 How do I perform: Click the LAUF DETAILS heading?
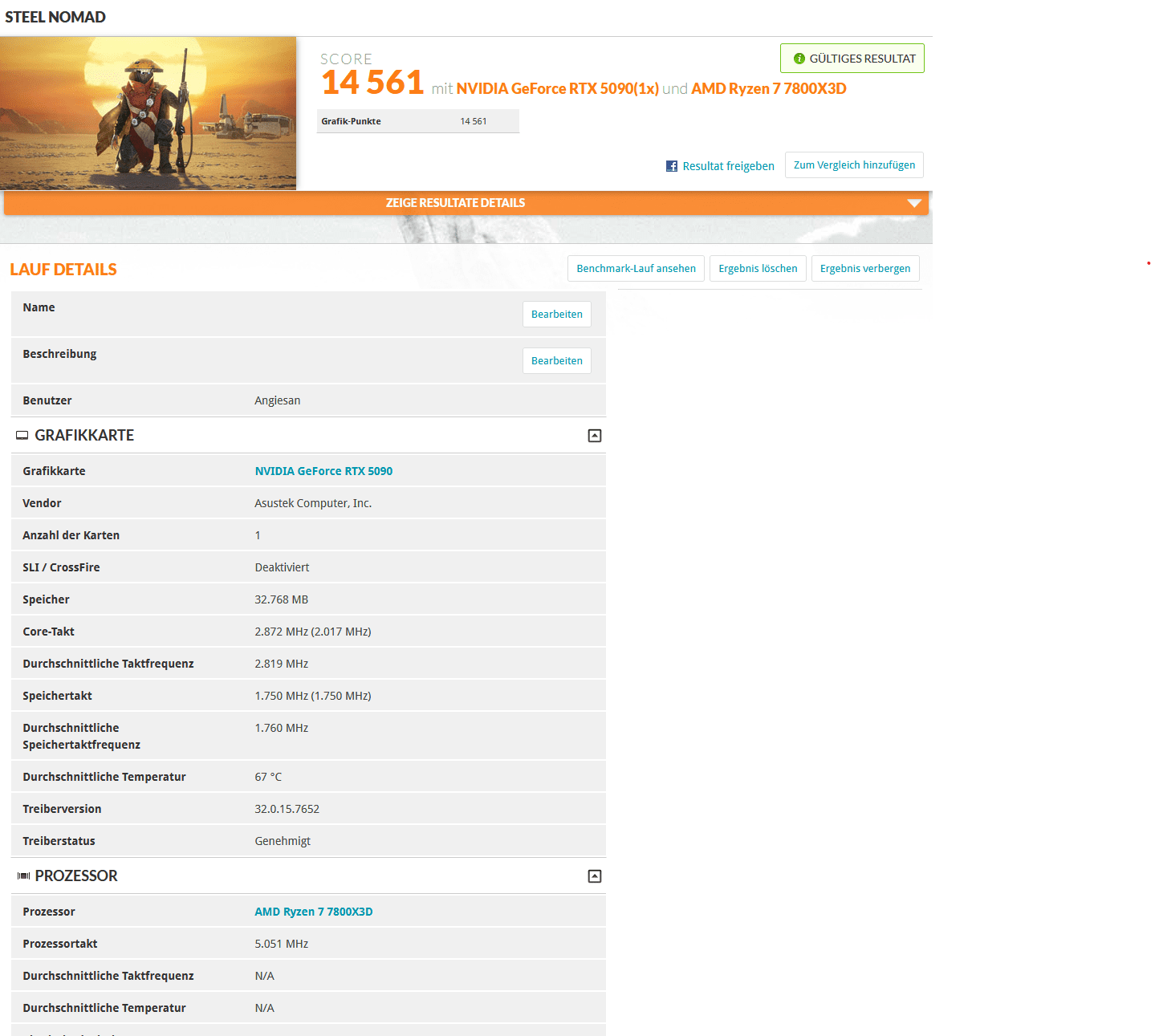[x=63, y=270]
